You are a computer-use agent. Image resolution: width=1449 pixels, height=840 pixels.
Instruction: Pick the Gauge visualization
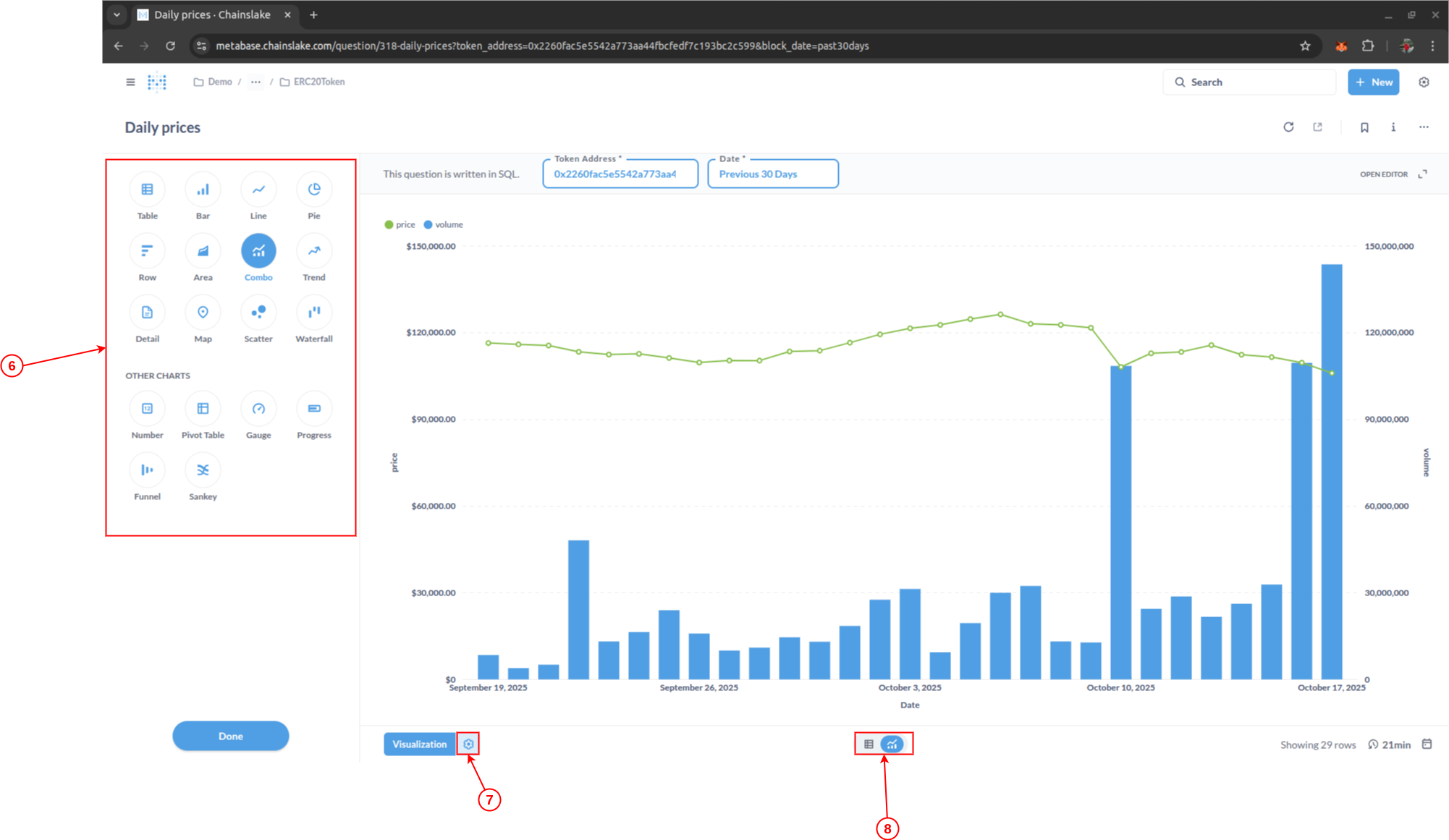tap(258, 409)
